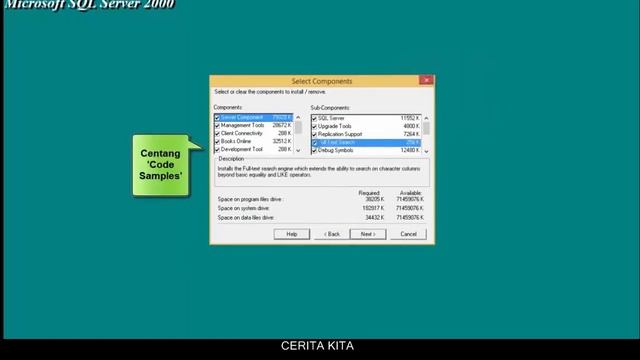640x360 pixels.
Task: Toggle the Development Tool checkbox
Action: pyautogui.click(x=217, y=150)
